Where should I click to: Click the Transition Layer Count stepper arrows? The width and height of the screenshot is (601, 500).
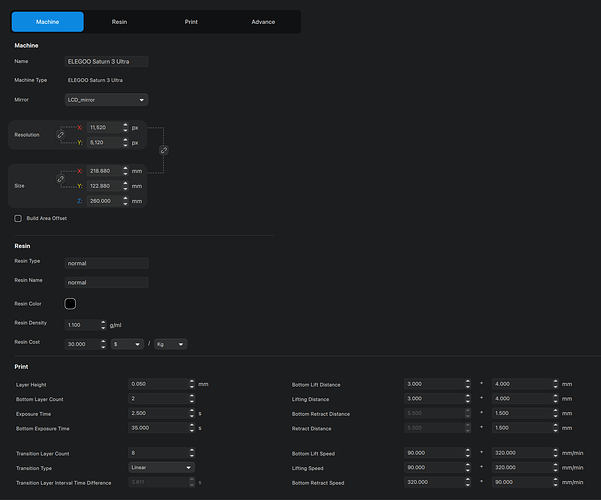click(192, 453)
